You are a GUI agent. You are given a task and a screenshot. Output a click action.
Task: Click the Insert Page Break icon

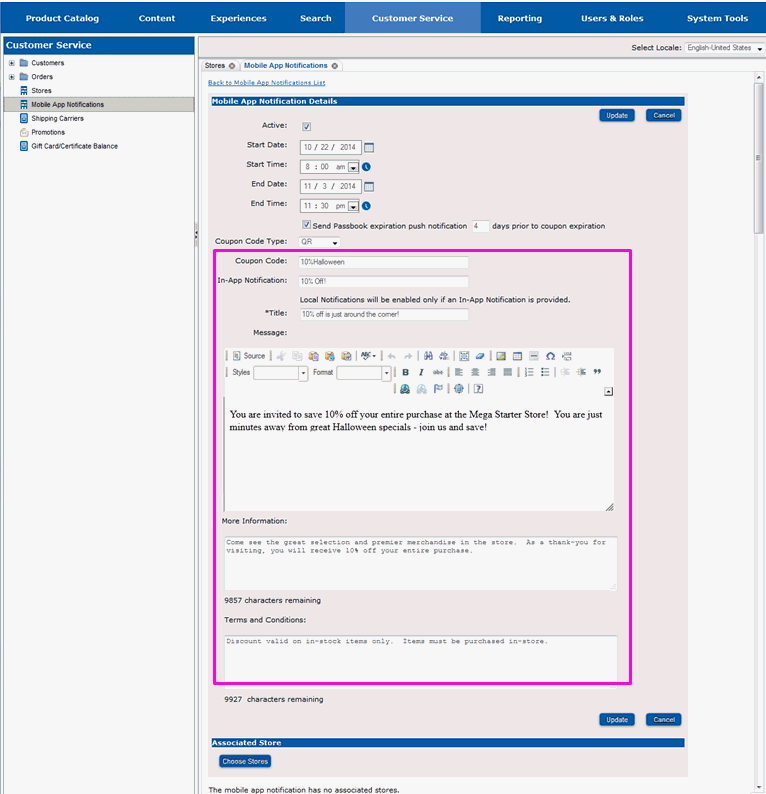point(567,356)
